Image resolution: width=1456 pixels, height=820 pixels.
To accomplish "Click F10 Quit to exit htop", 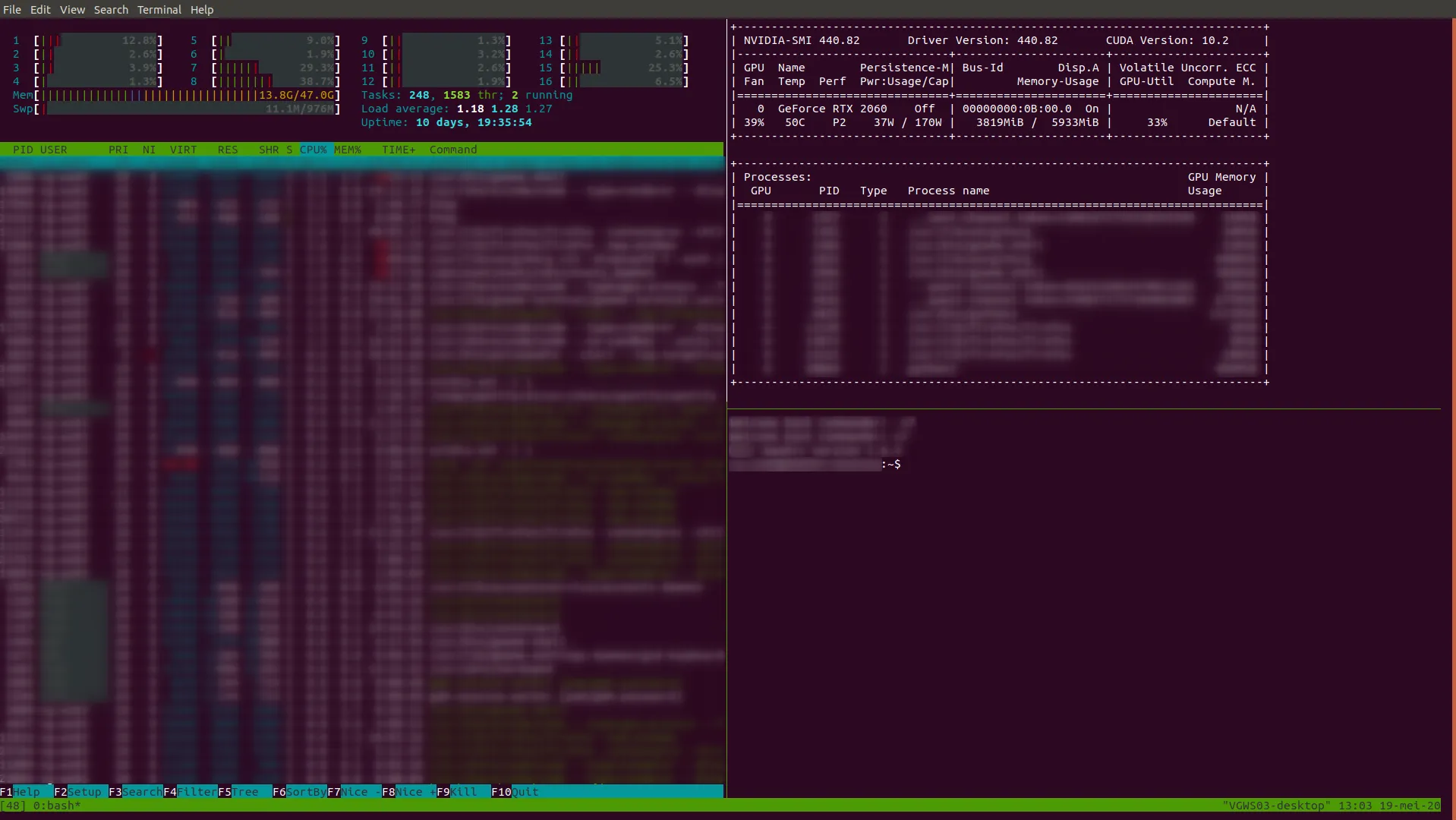I will point(515,792).
